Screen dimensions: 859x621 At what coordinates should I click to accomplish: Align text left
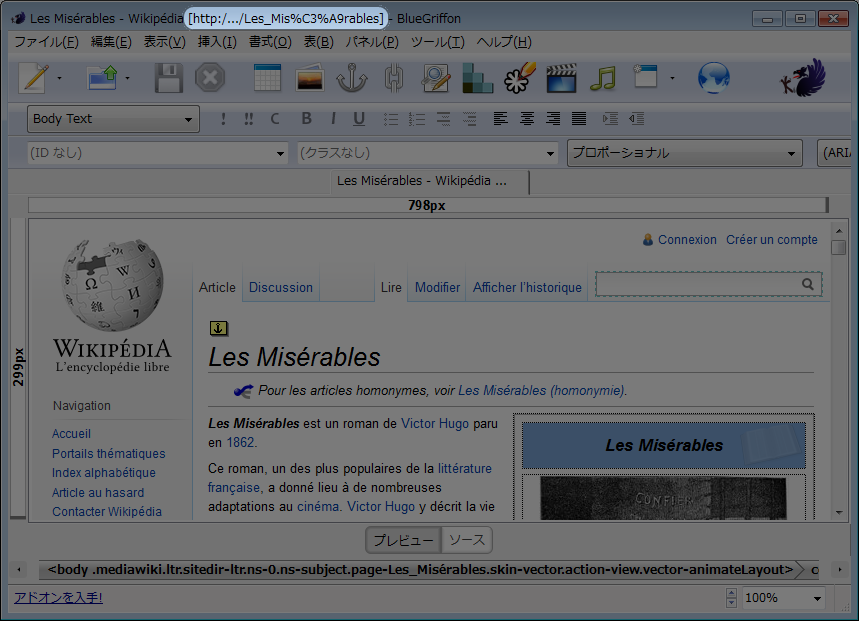[x=500, y=118]
